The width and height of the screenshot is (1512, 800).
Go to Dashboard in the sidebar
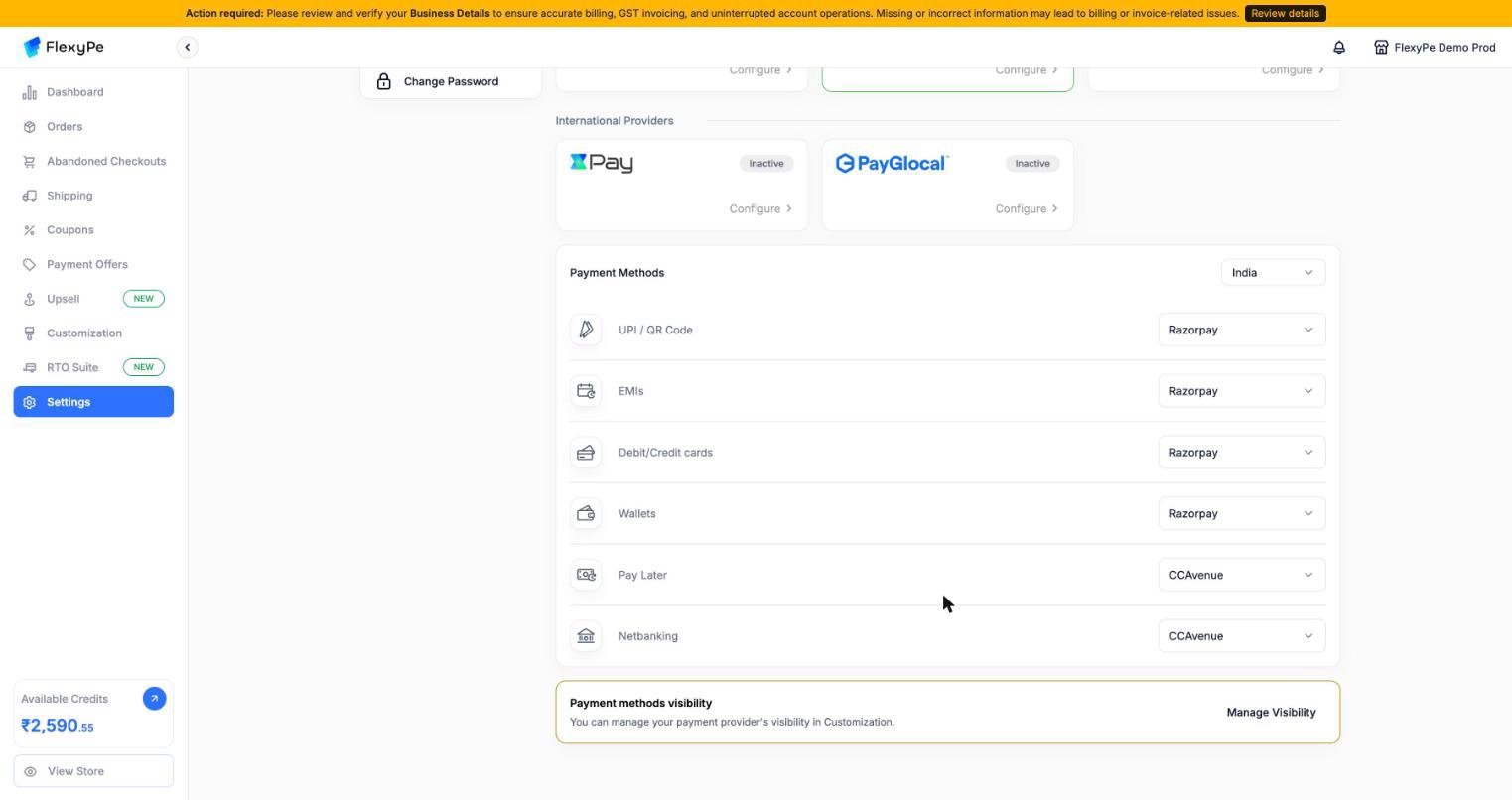(93, 92)
